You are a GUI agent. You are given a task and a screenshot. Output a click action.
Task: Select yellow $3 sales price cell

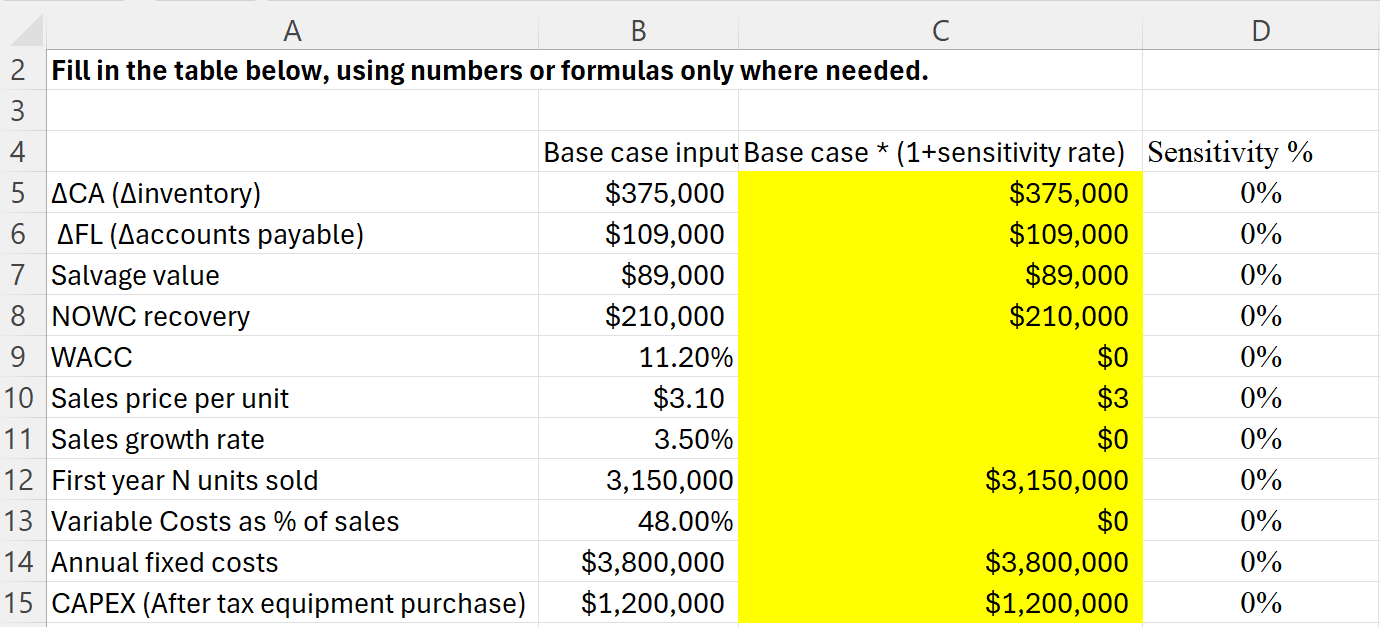point(940,398)
